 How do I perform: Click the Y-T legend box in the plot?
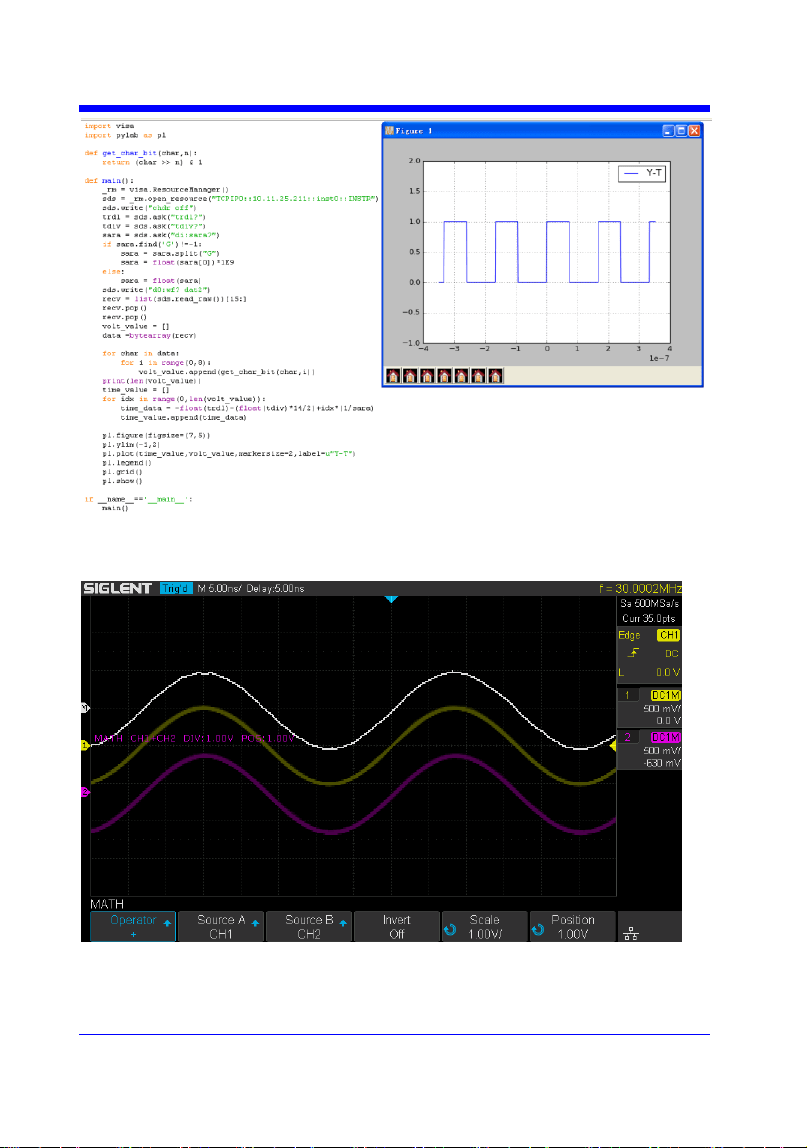coord(641,174)
